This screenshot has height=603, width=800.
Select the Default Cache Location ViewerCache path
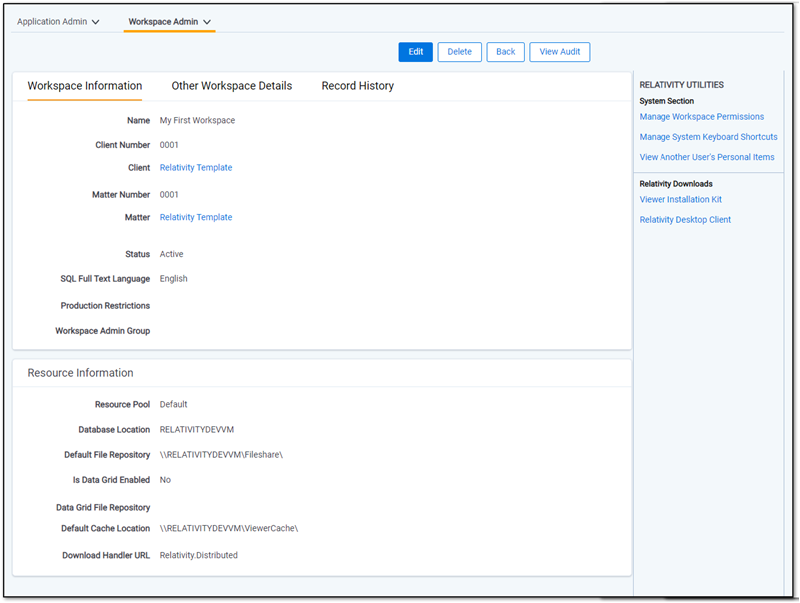[x=229, y=529]
